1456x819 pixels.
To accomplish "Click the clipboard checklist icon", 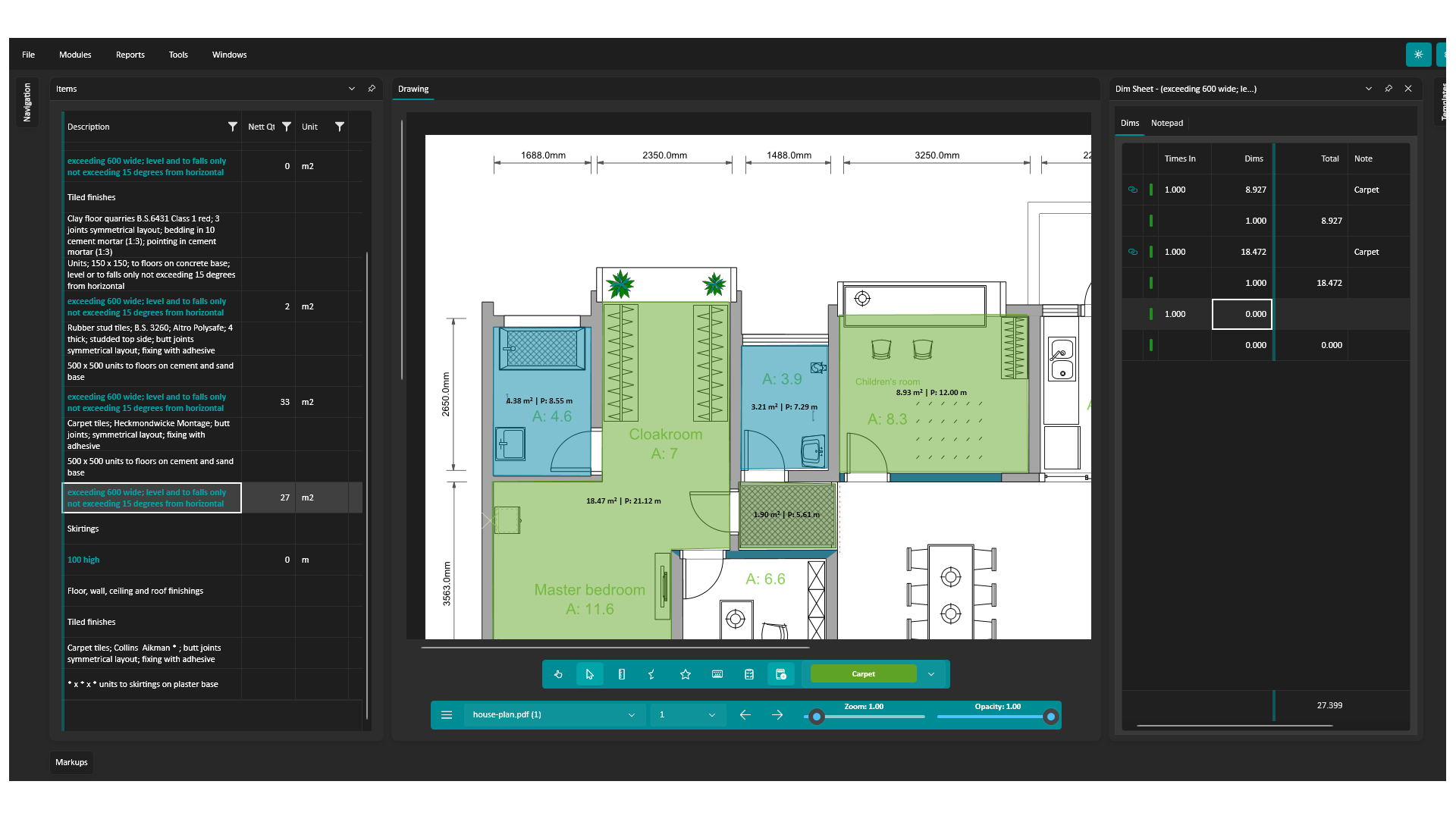I will (x=749, y=674).
